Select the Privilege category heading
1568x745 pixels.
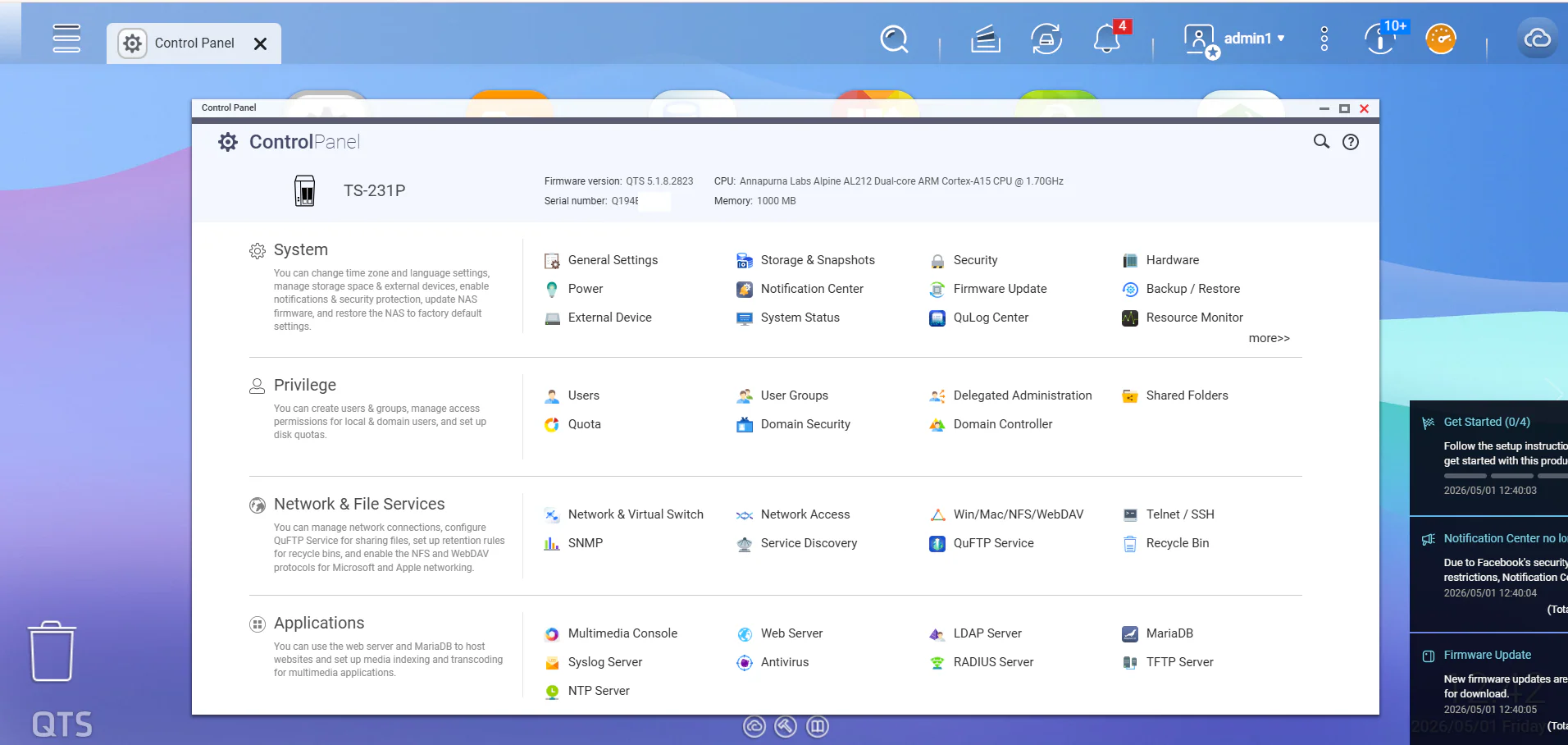(305, 385)
